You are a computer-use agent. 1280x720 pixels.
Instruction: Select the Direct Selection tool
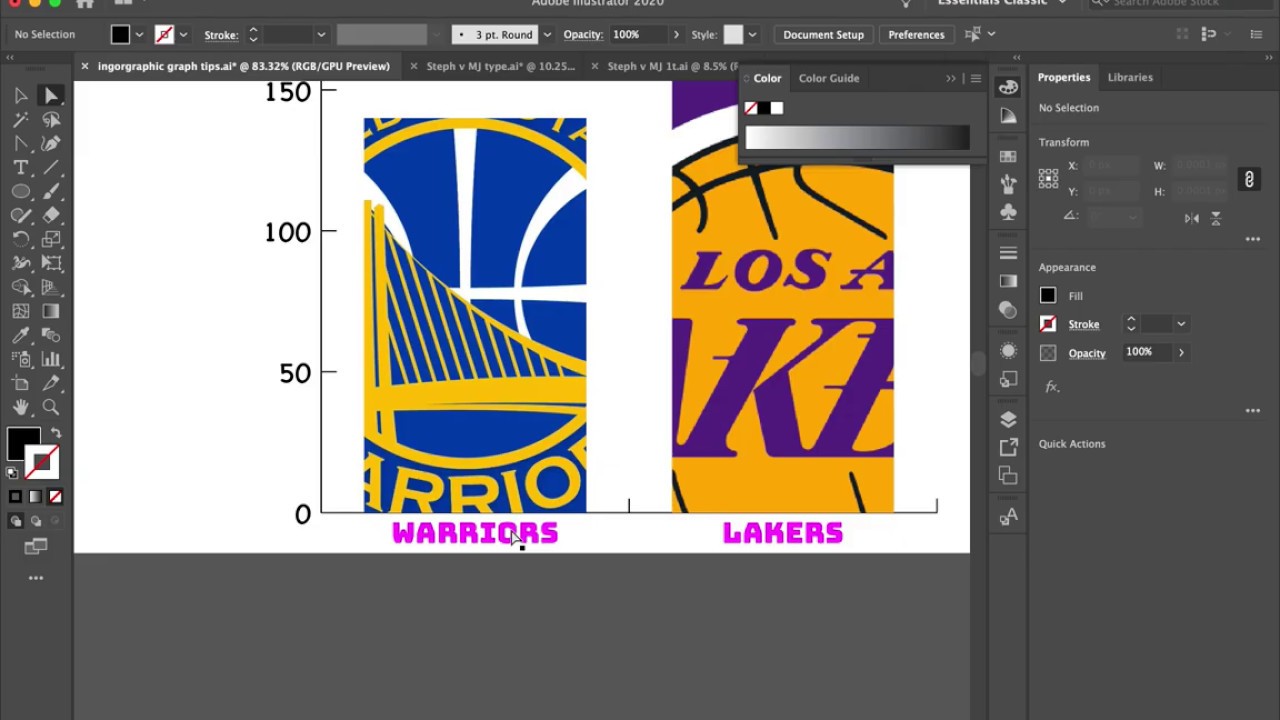tap(51, 95)
